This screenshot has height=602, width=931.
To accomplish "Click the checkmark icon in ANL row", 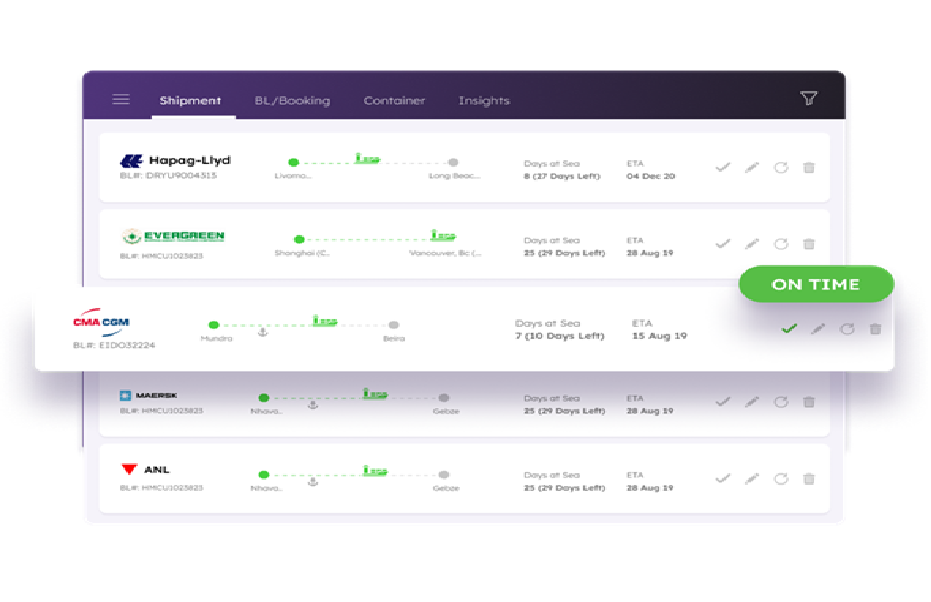I will [x=723, y=479].
